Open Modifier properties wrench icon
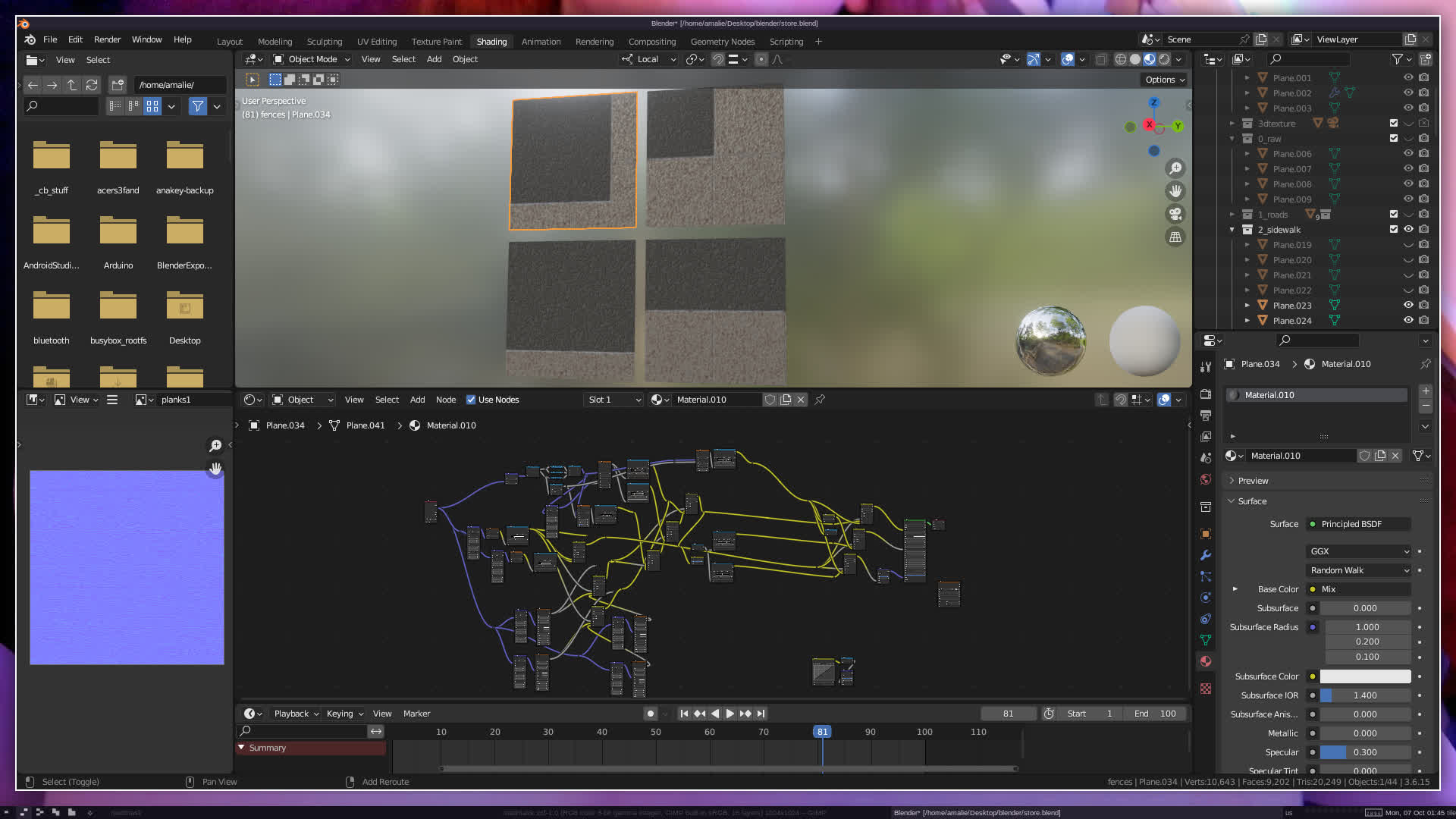 1206,555
